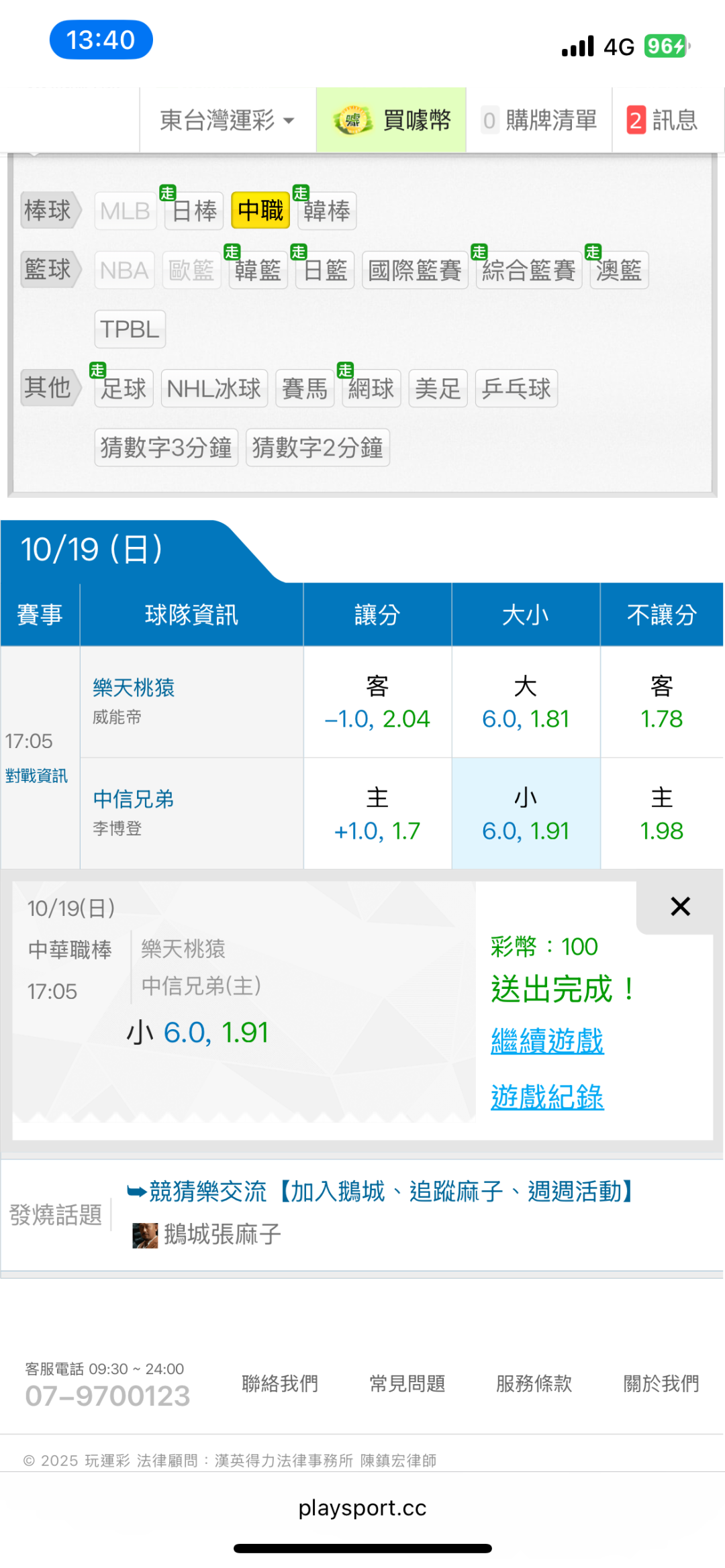725x1568 pixels.
Task: Select the 猜數字3分鐘 game
Action: click(166, 448)
